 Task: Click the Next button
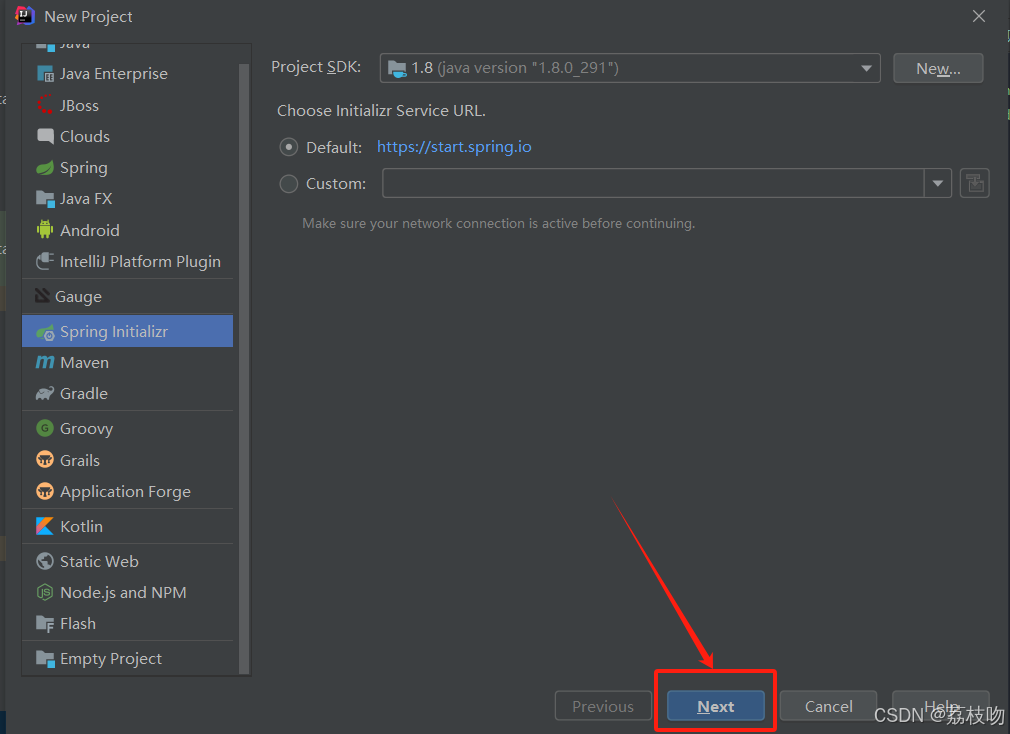pos(716,706)
